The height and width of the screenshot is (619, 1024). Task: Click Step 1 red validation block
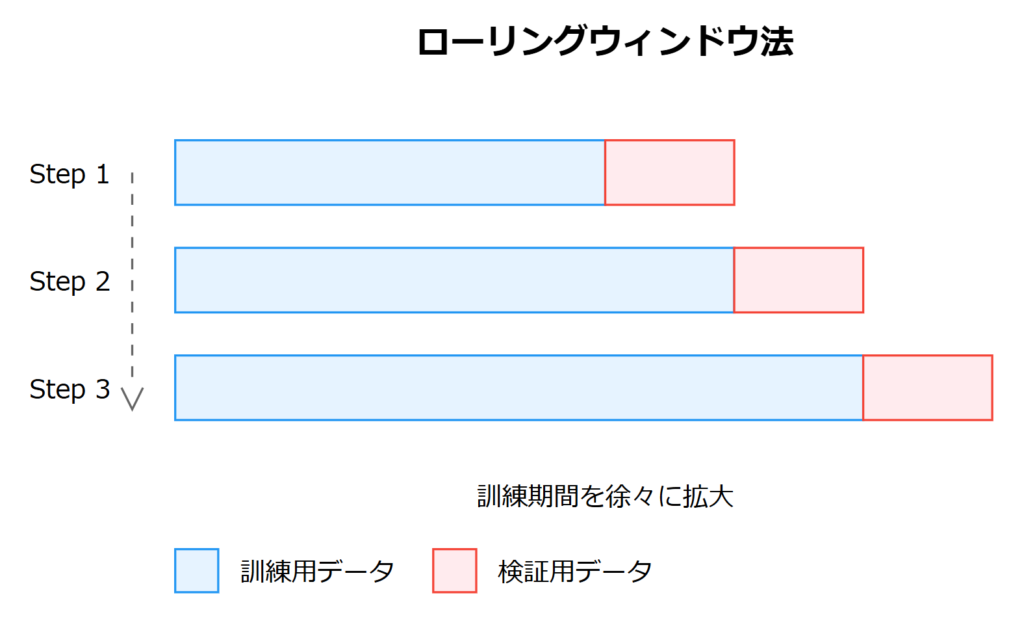click(670, 173)
